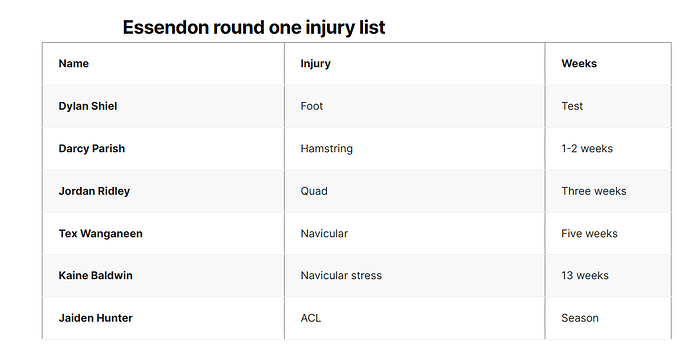Viewport: 690px width, 363px height.
Task: Click the 'Season' weeks cell
Action: pos(608,318)
